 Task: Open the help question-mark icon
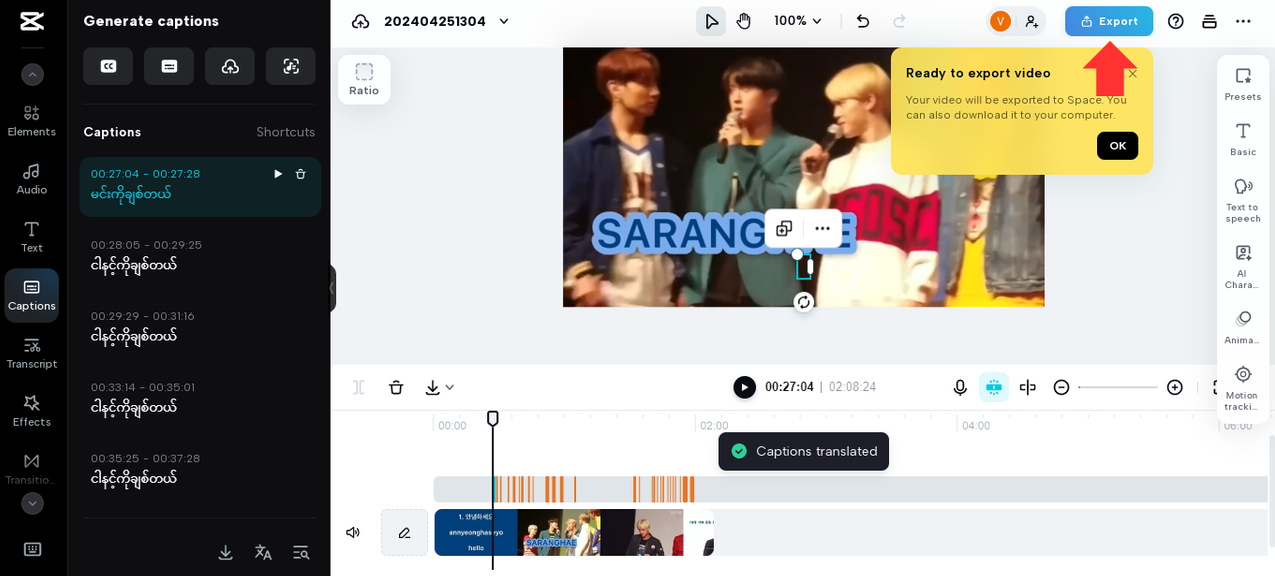[1176, 21]
